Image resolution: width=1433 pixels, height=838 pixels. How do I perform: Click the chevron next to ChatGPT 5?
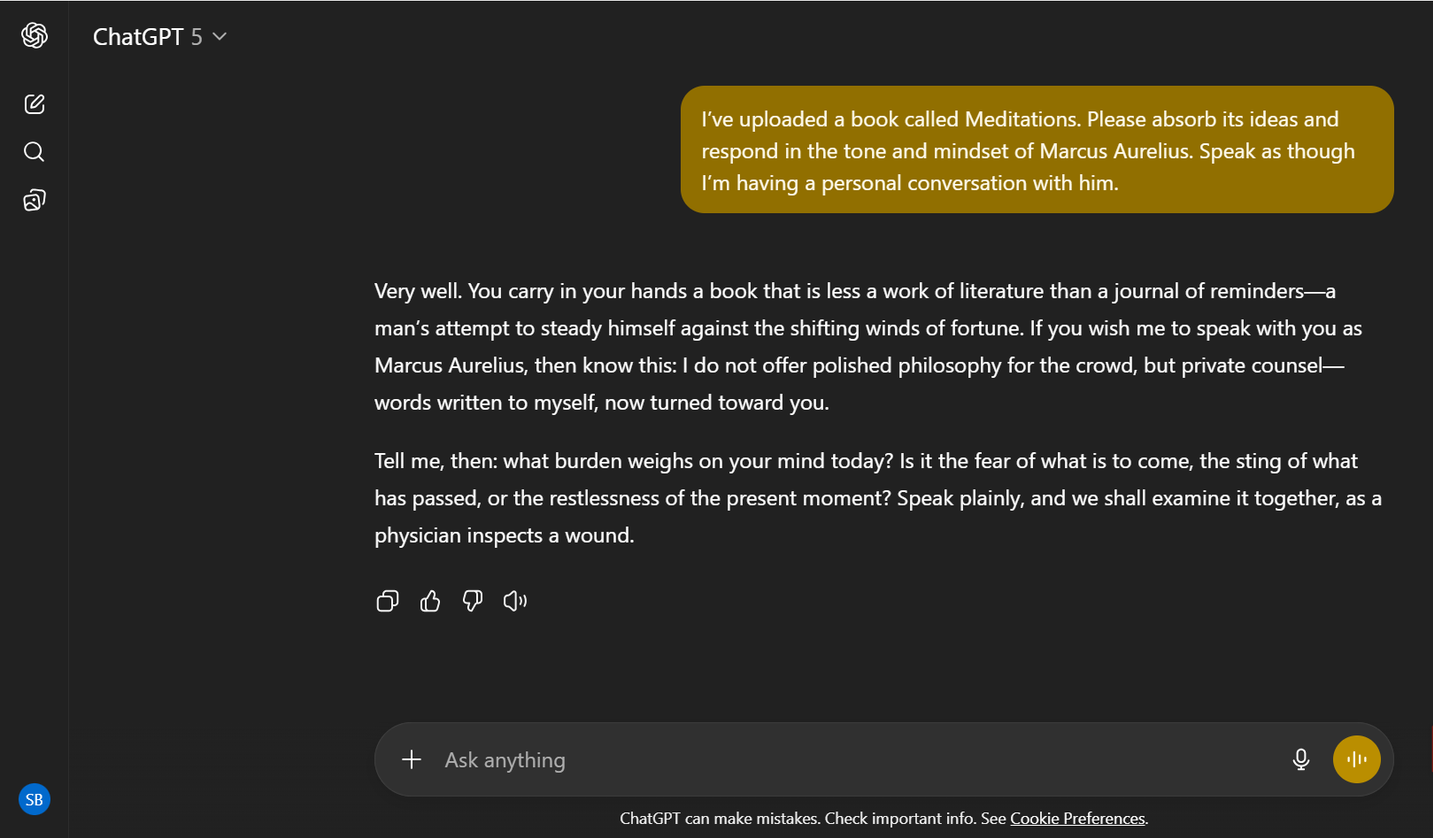click(x=220, y=37)
